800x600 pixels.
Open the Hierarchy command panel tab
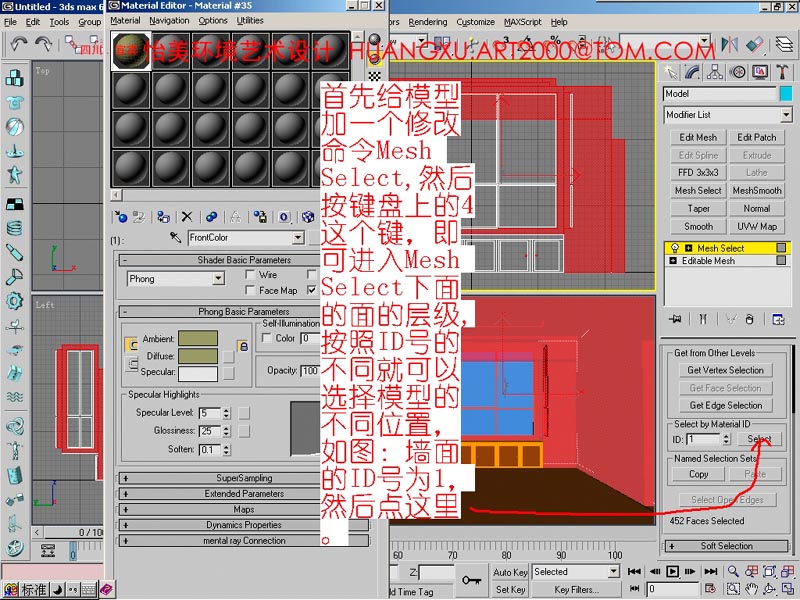pos(714,72)
